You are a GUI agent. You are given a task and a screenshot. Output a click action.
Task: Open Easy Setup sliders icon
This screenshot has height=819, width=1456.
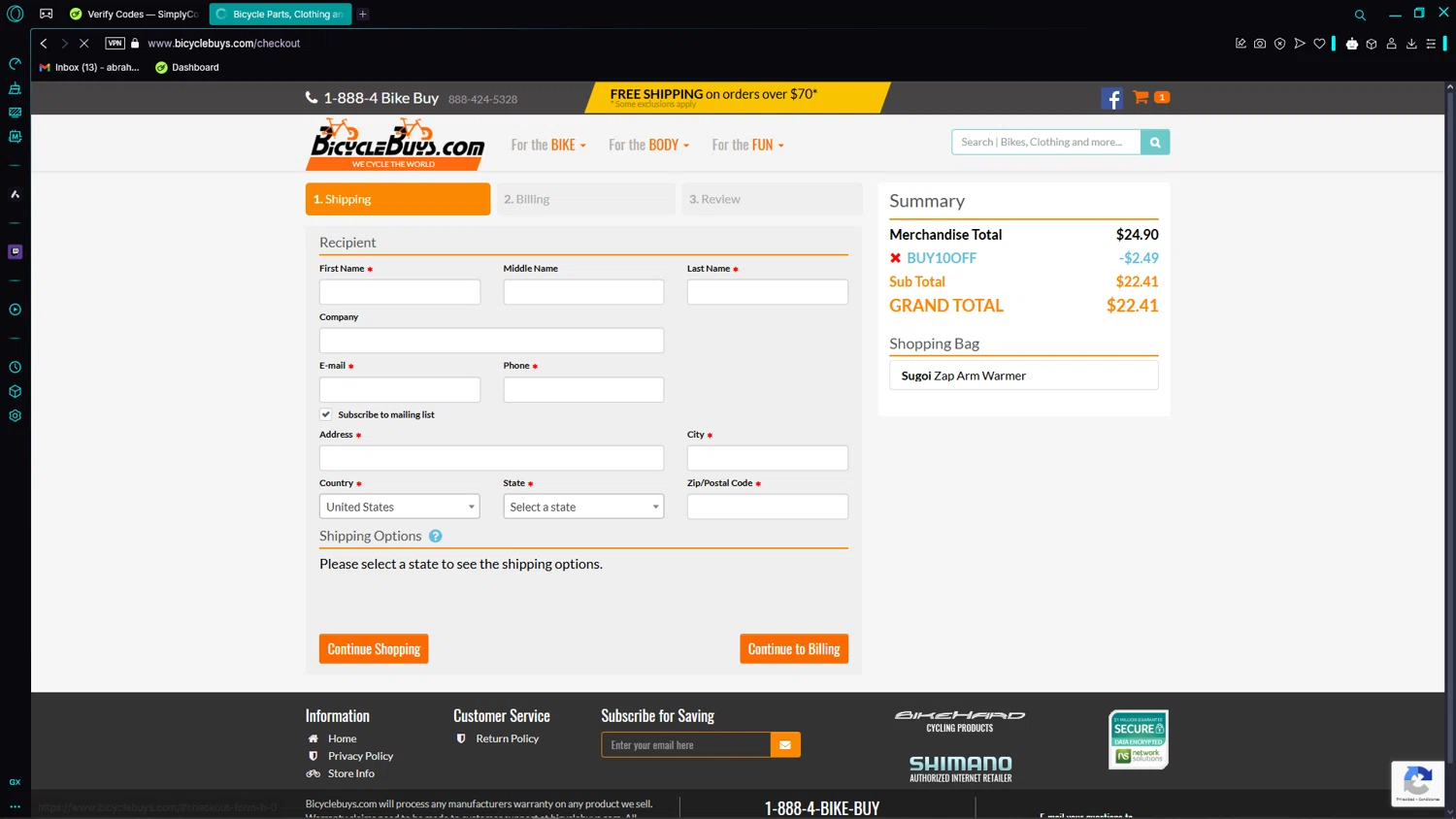(1431, 44)
